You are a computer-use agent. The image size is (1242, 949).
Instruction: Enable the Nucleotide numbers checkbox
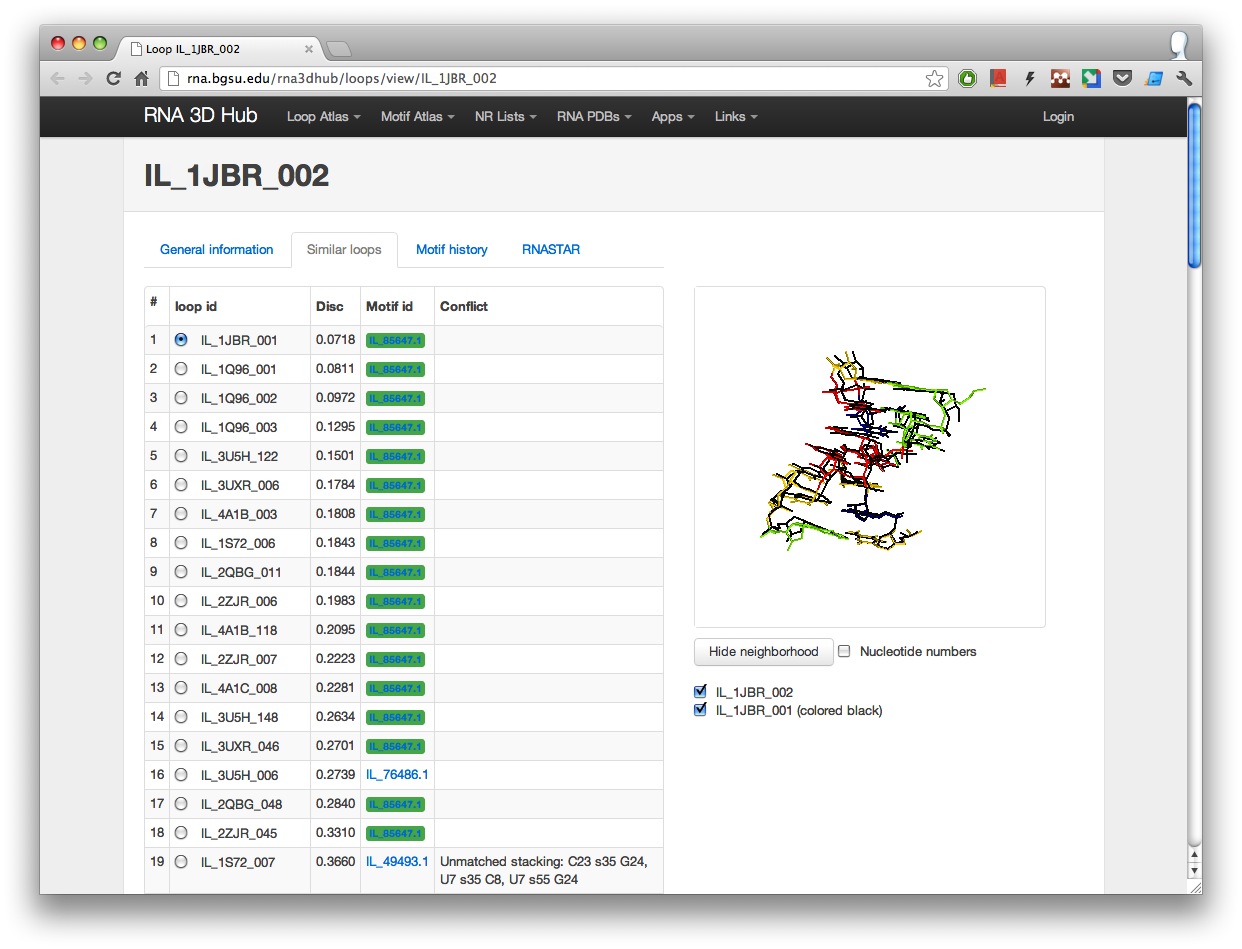[844, 651]
